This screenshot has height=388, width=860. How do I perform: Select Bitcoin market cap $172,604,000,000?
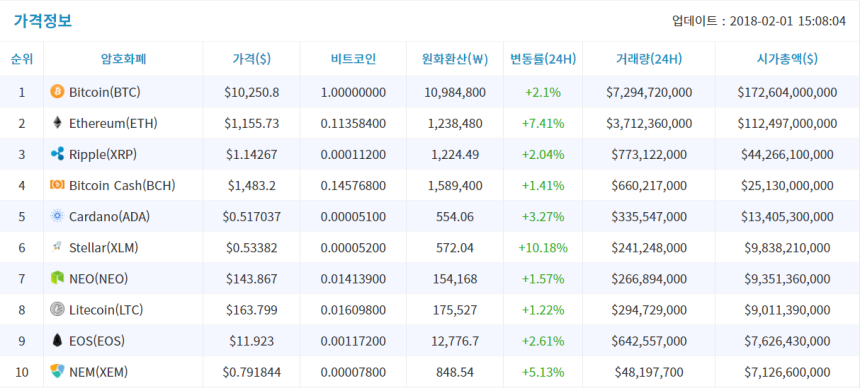click(x=787, y=92)
